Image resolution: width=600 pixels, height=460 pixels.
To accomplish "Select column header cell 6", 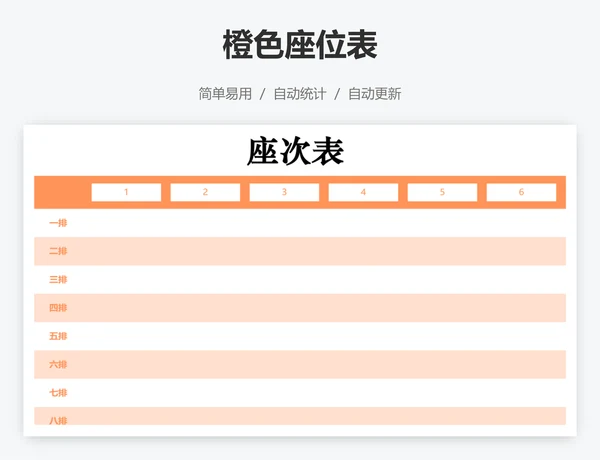I will pyautogui.click(x=521, y=192).
